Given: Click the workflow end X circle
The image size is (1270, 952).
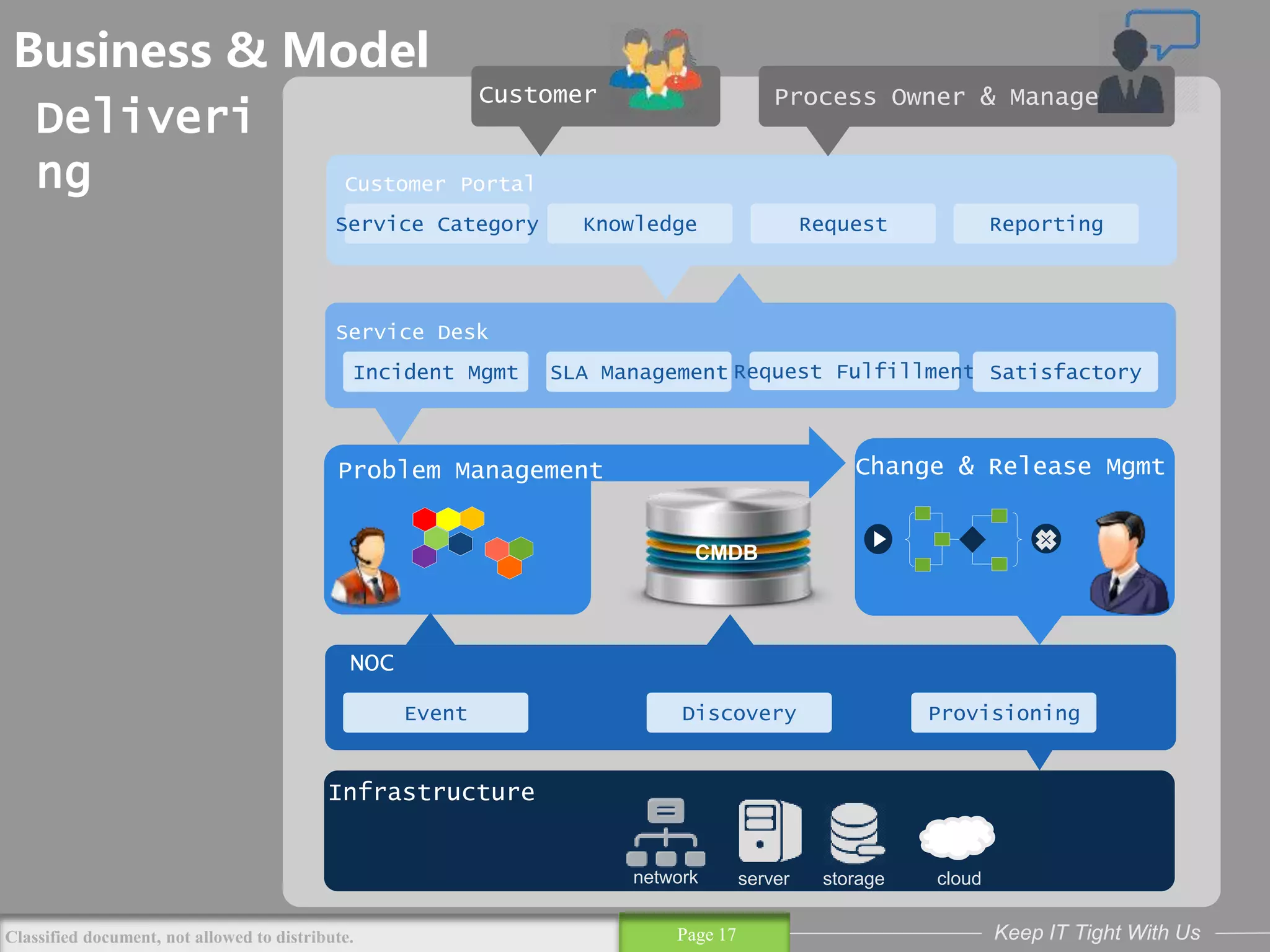Looking at the screenshot, I should tap(1046, 539).
